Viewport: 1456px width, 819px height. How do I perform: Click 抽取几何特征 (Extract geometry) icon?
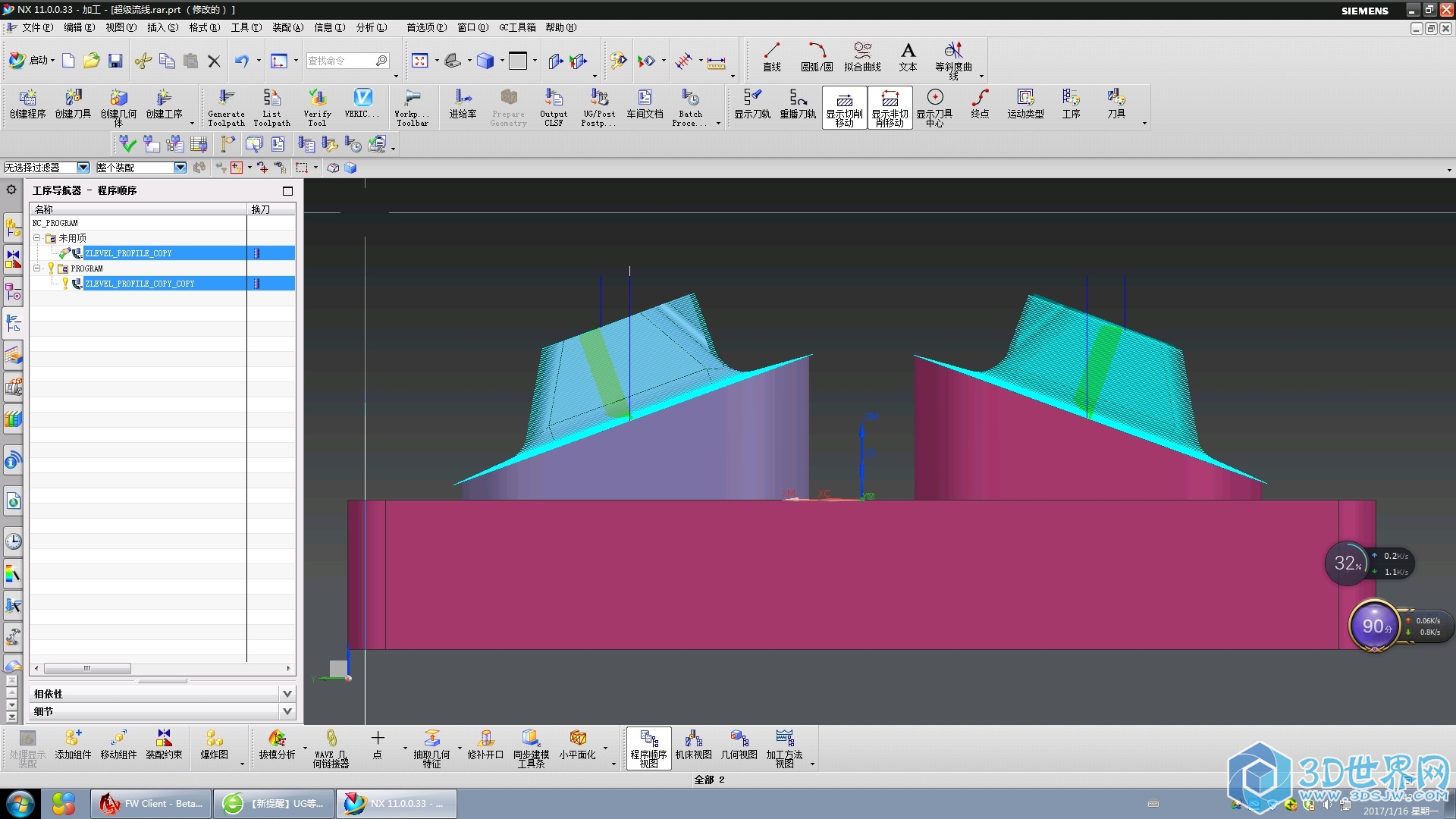pyautogui.click(x=431, y=748)
